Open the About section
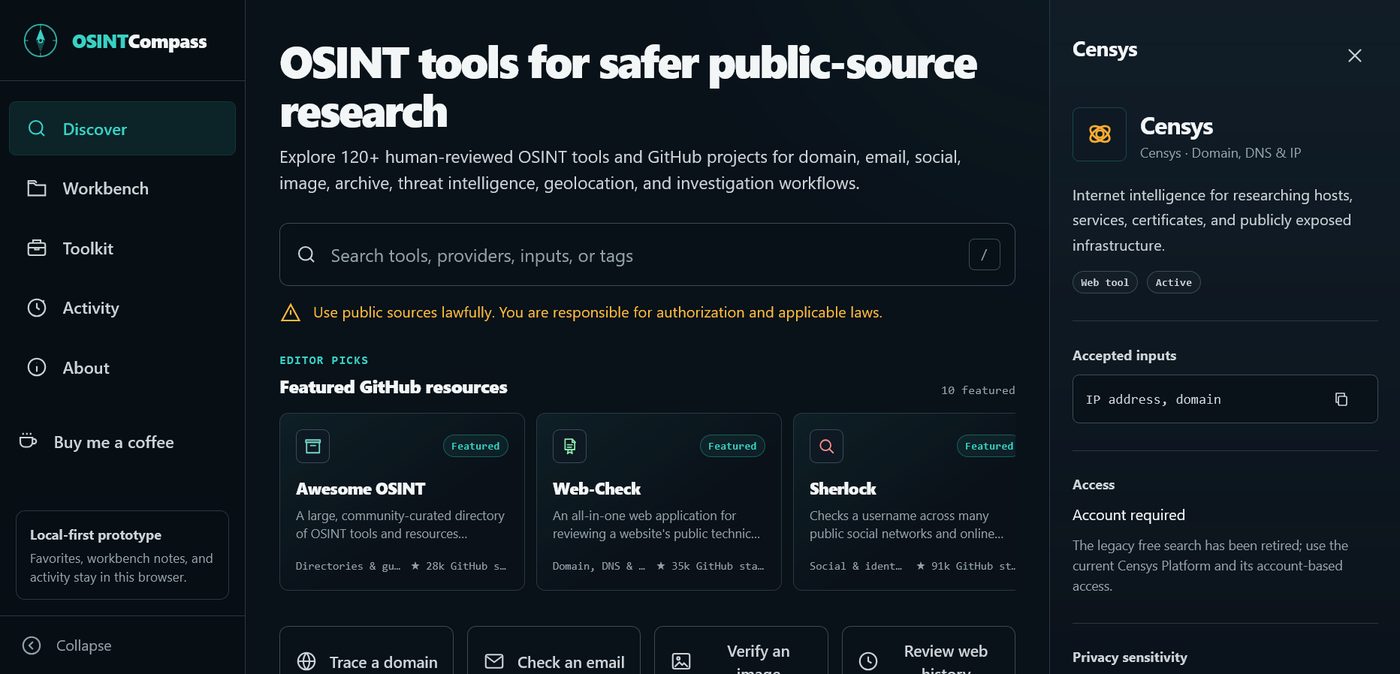The width and height of the screenshot is (1400, 674). 122,368
